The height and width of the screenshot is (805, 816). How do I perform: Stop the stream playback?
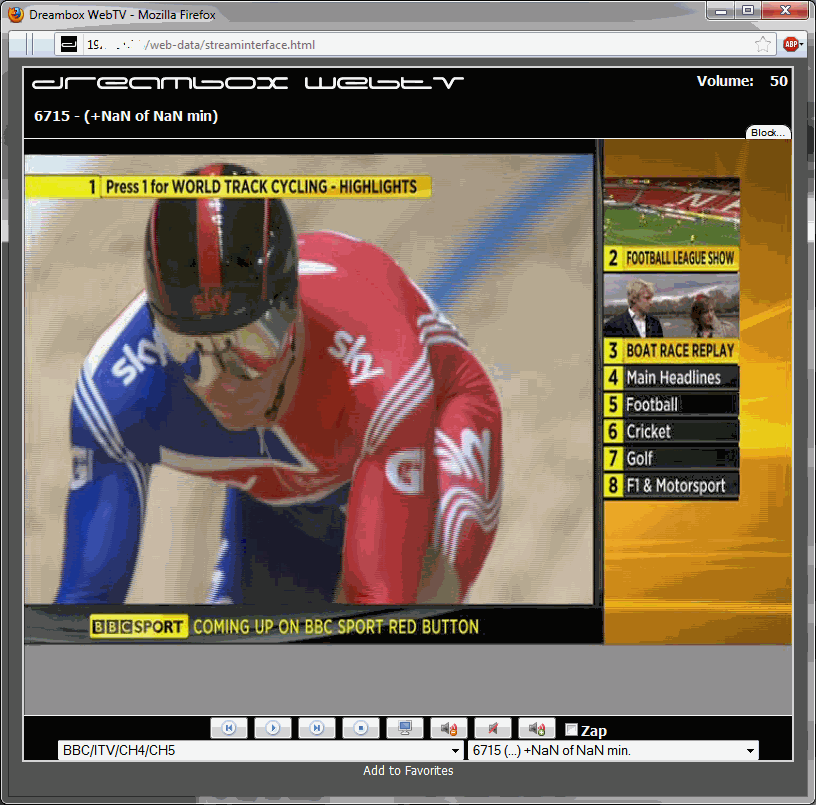(361, 727)
